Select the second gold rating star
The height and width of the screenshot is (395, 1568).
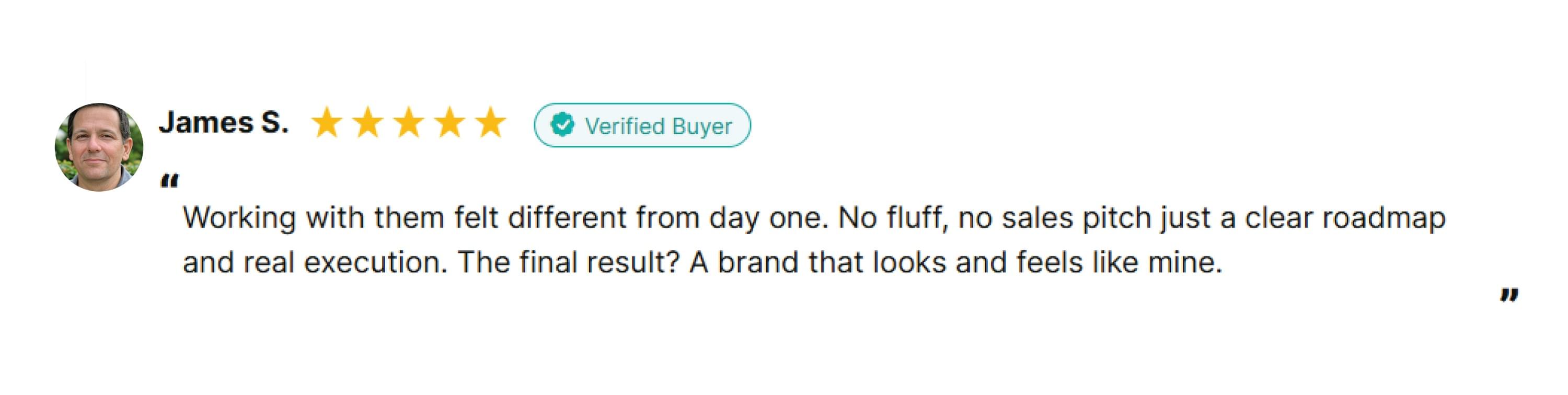367,123
